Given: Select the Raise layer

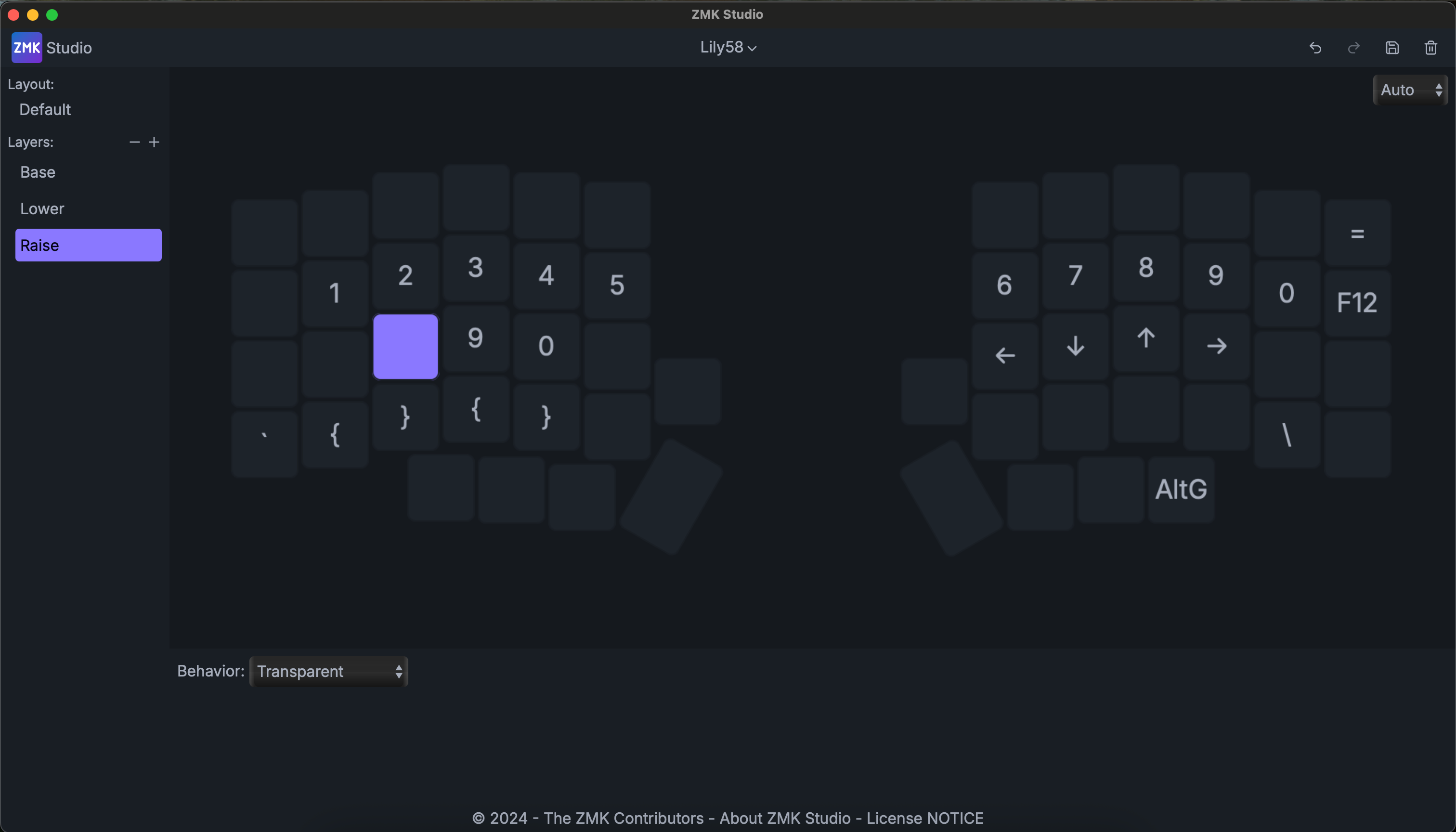Looking at the screenshot, I should click(88, 245).
